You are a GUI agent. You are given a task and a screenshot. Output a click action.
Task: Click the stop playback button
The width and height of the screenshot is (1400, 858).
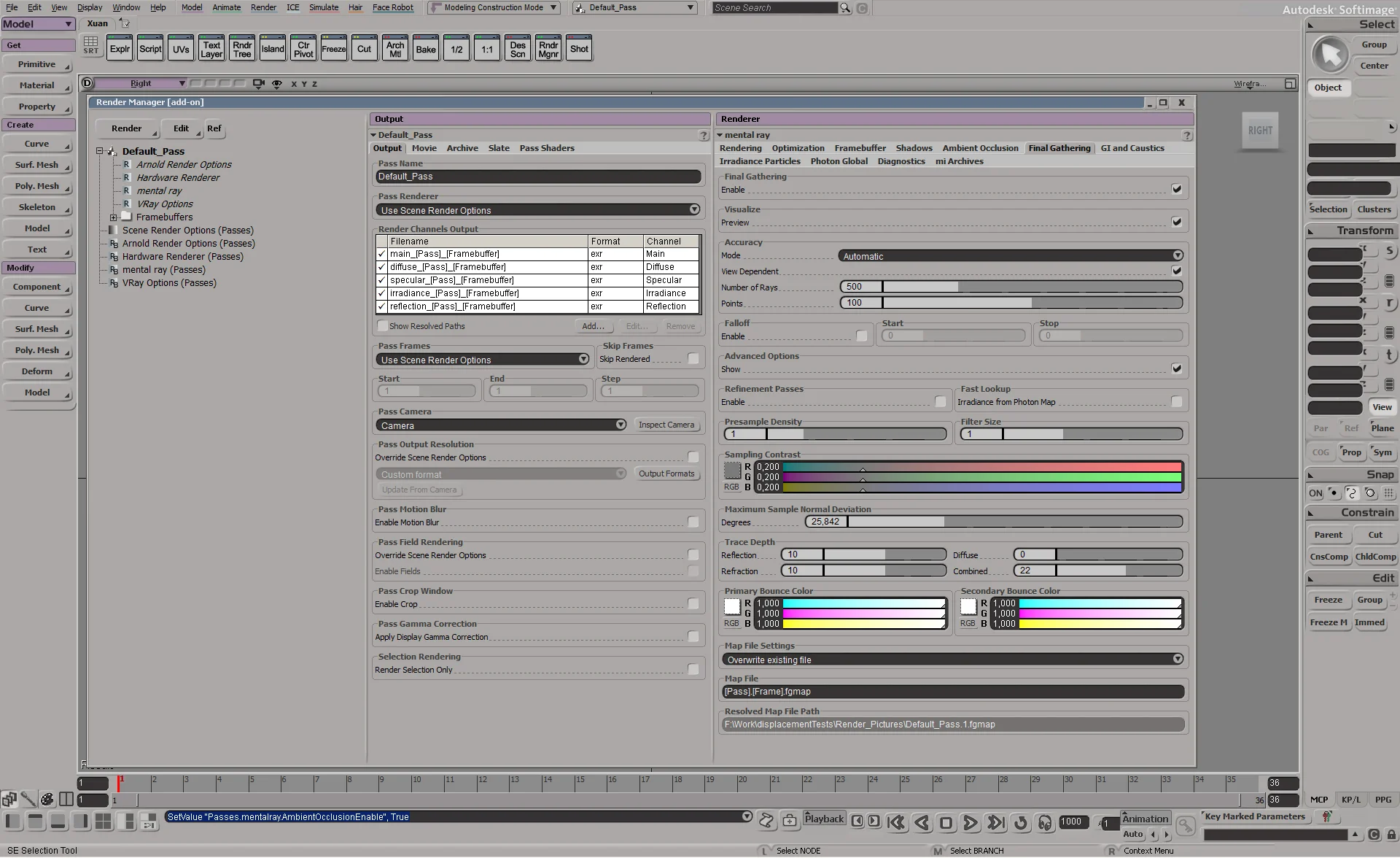pyautogui.click(x=946, y=823)
